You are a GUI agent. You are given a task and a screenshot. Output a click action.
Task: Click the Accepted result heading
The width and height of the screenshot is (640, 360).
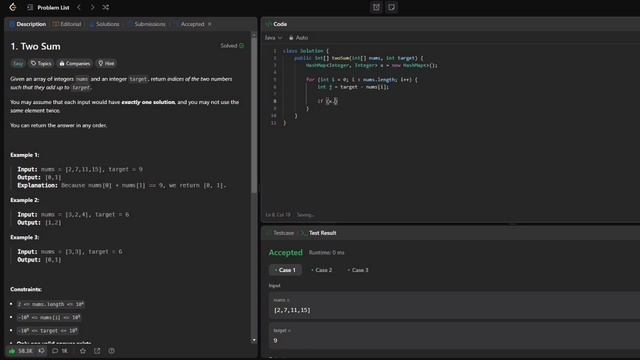coord(286,253)
